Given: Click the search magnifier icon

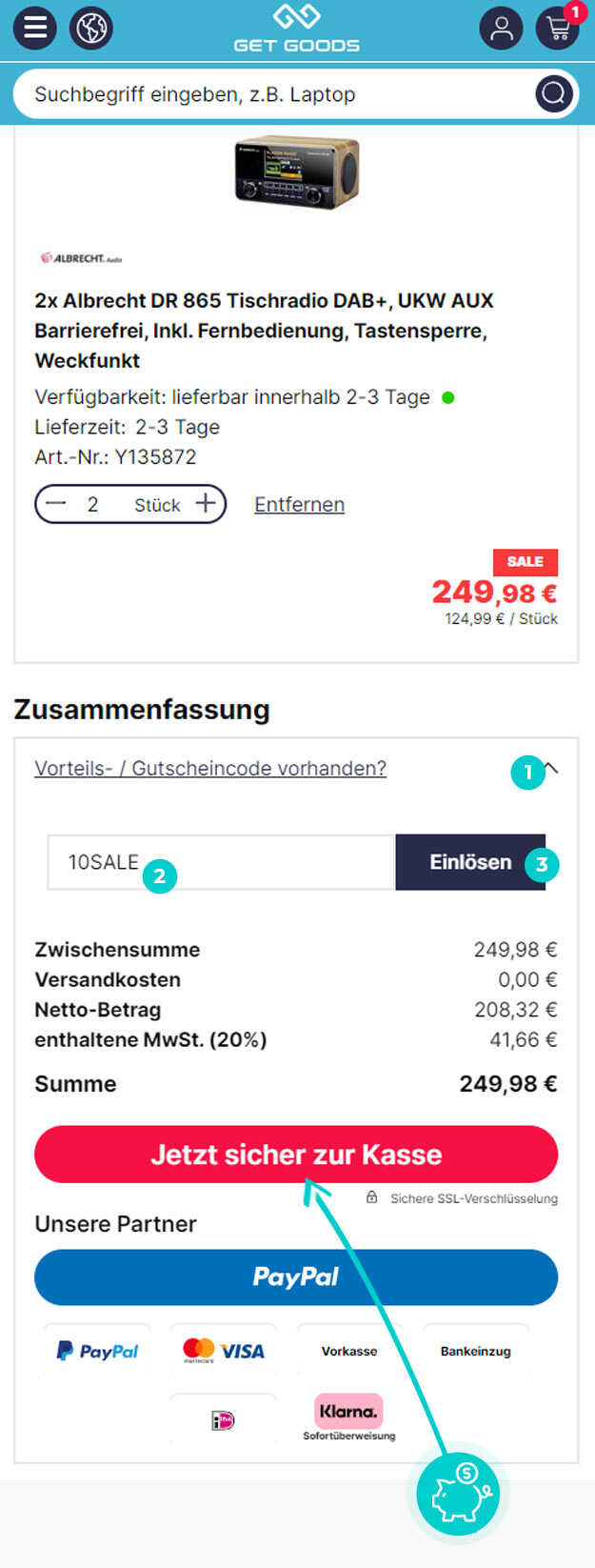Looking at the screenshot, I should pyautogui.click(x=553, y=93).
